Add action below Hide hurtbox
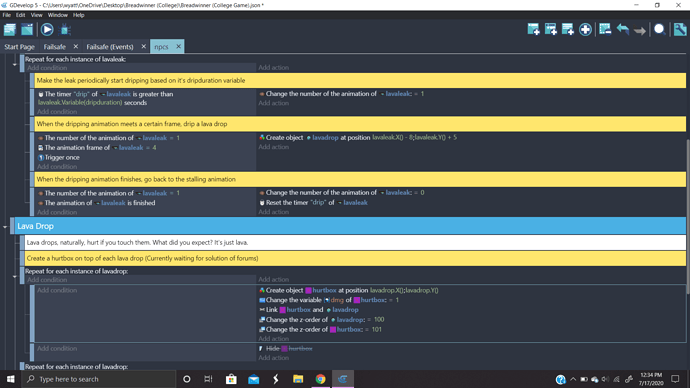This screenshot has height=388, width=690. click(274, 358)
